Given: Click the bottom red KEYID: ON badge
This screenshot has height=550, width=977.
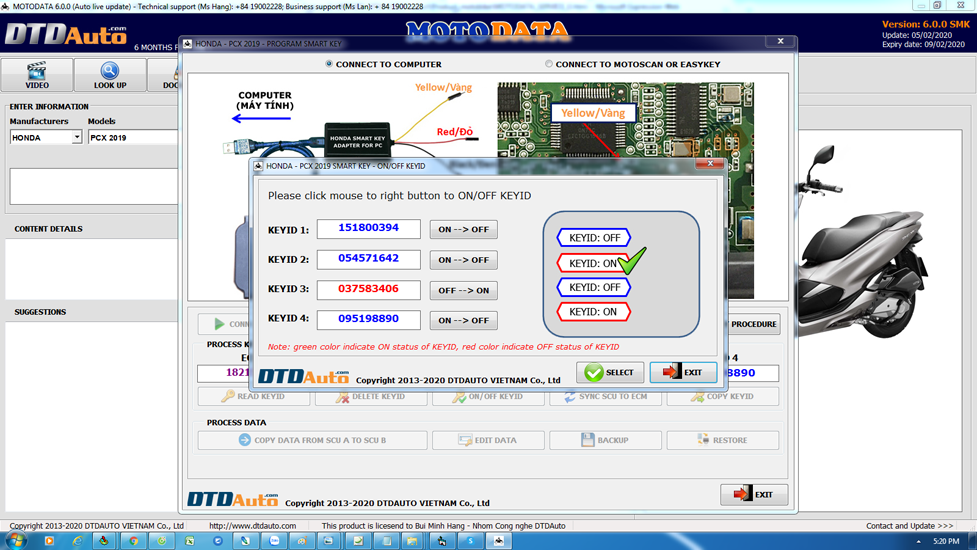Looking at the screenshot, I should click(x=594, y=311).
